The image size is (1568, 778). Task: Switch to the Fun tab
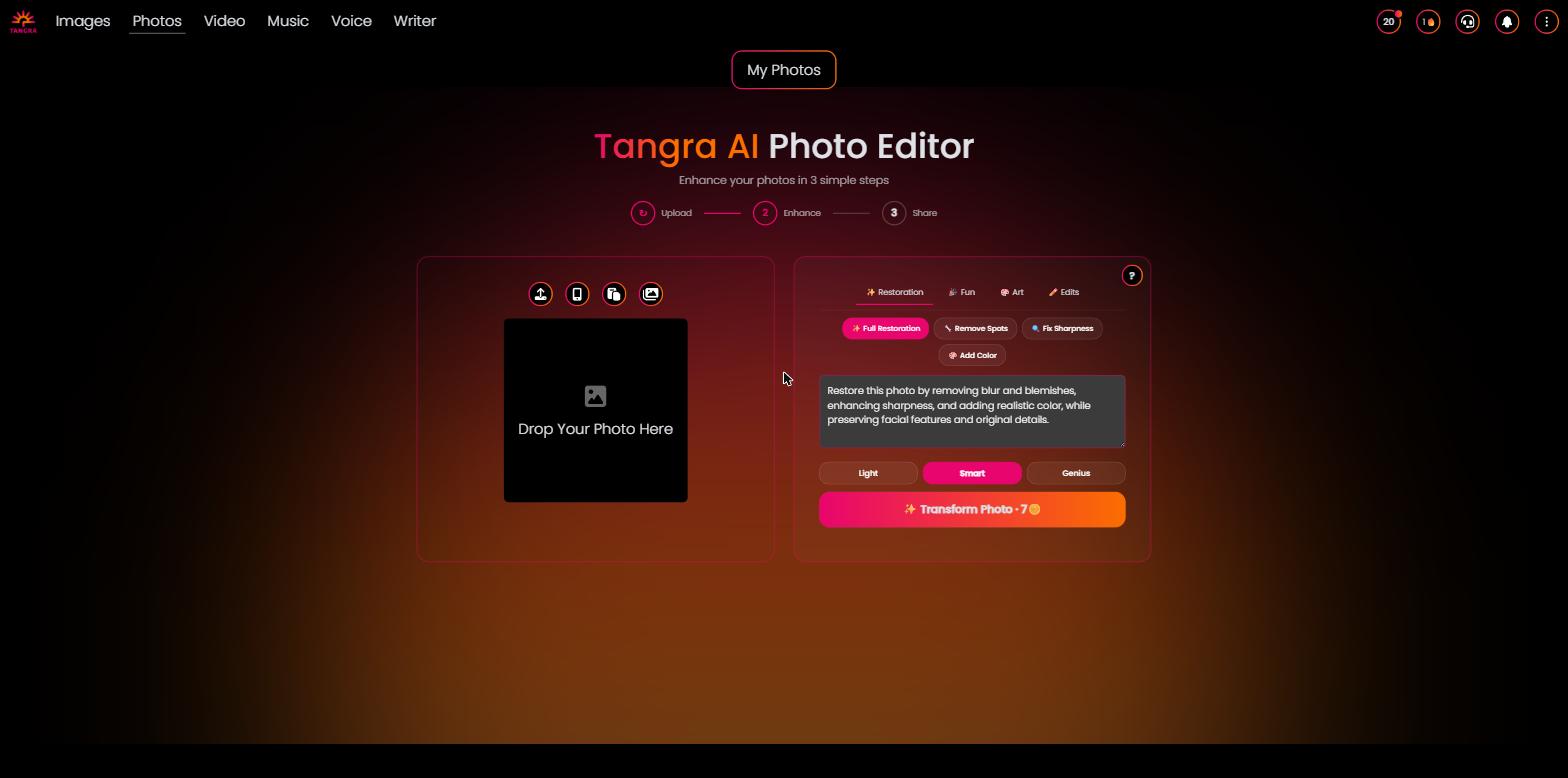pyautogui.click(x=962, y=292)
